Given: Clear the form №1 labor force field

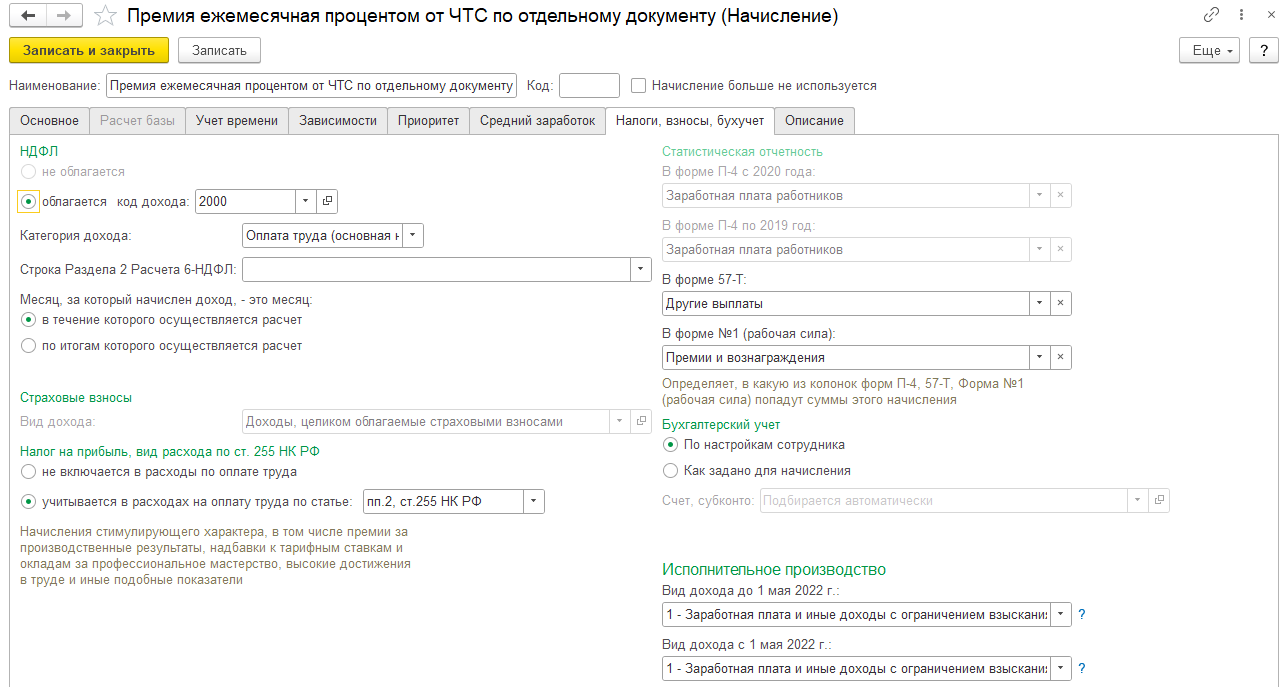Looking at the screenshot, I should pos(1061,357).
